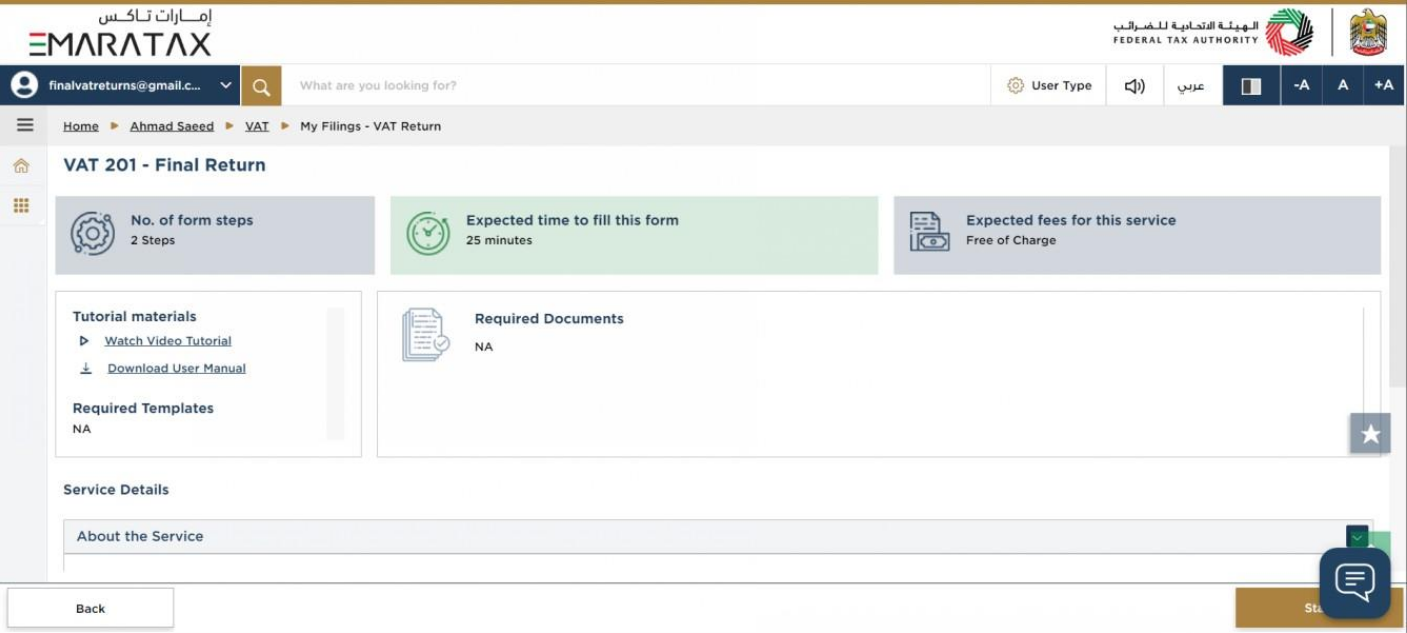This screenshot has height=633, width=1407.
Task: Add page to favorites star
Action: point(1370,434)
